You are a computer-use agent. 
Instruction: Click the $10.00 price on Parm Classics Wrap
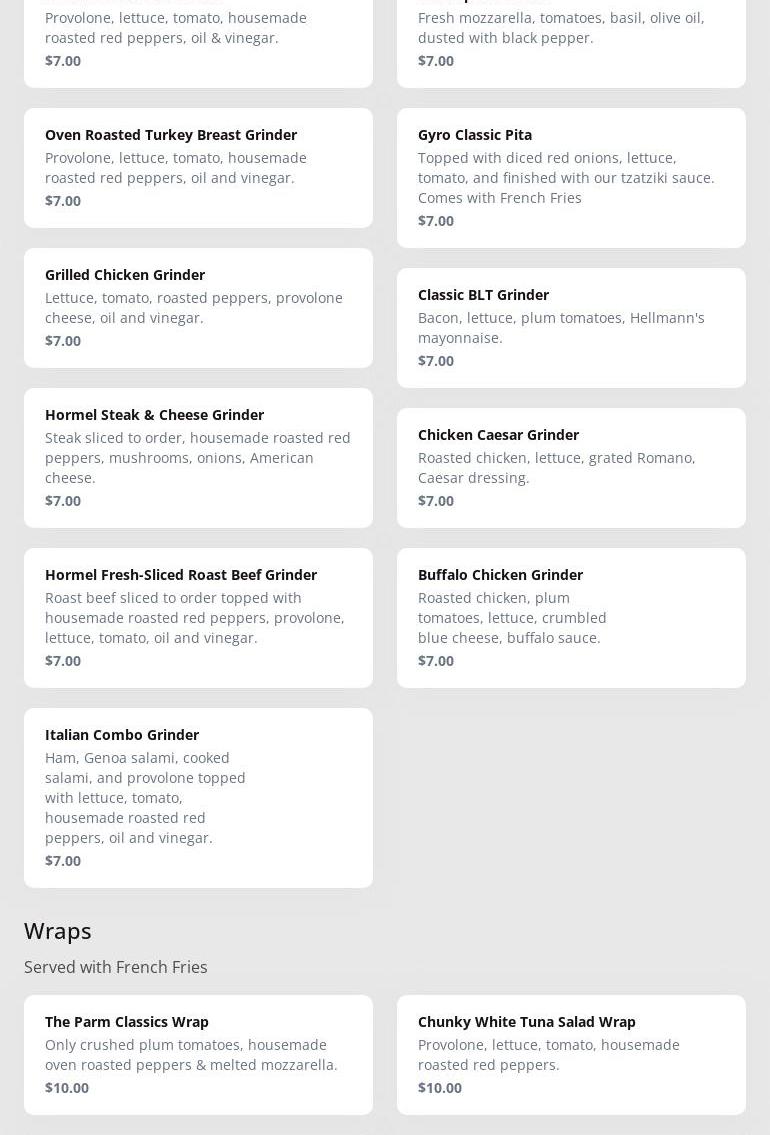coord(67,1088)
